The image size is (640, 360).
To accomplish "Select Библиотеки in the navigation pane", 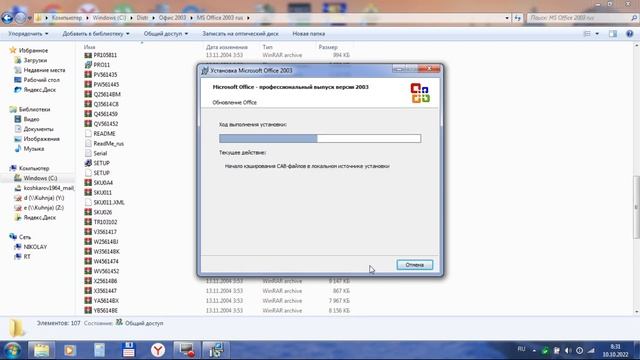I will (x=34, y=109).
